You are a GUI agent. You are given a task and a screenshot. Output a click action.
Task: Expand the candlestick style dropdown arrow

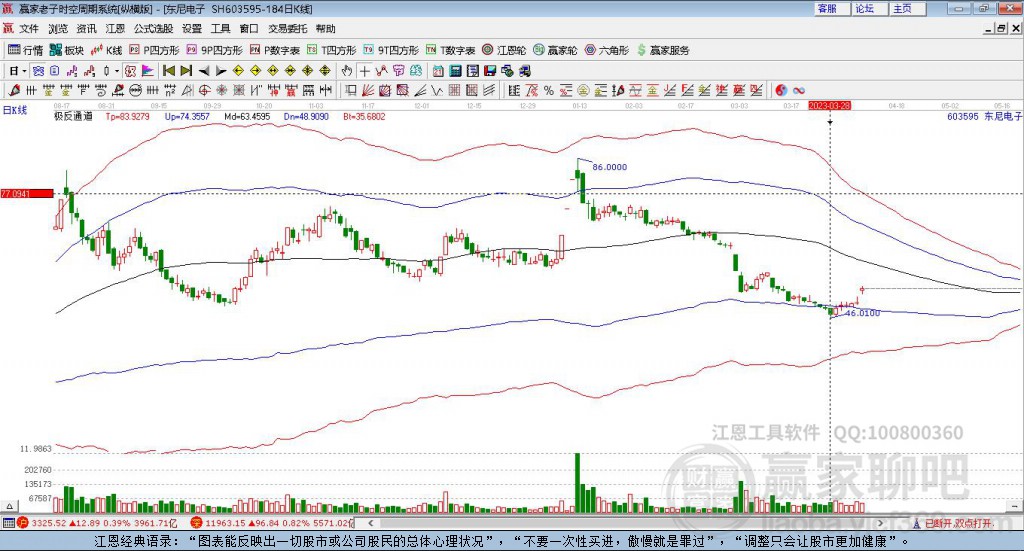click(117, 71)
